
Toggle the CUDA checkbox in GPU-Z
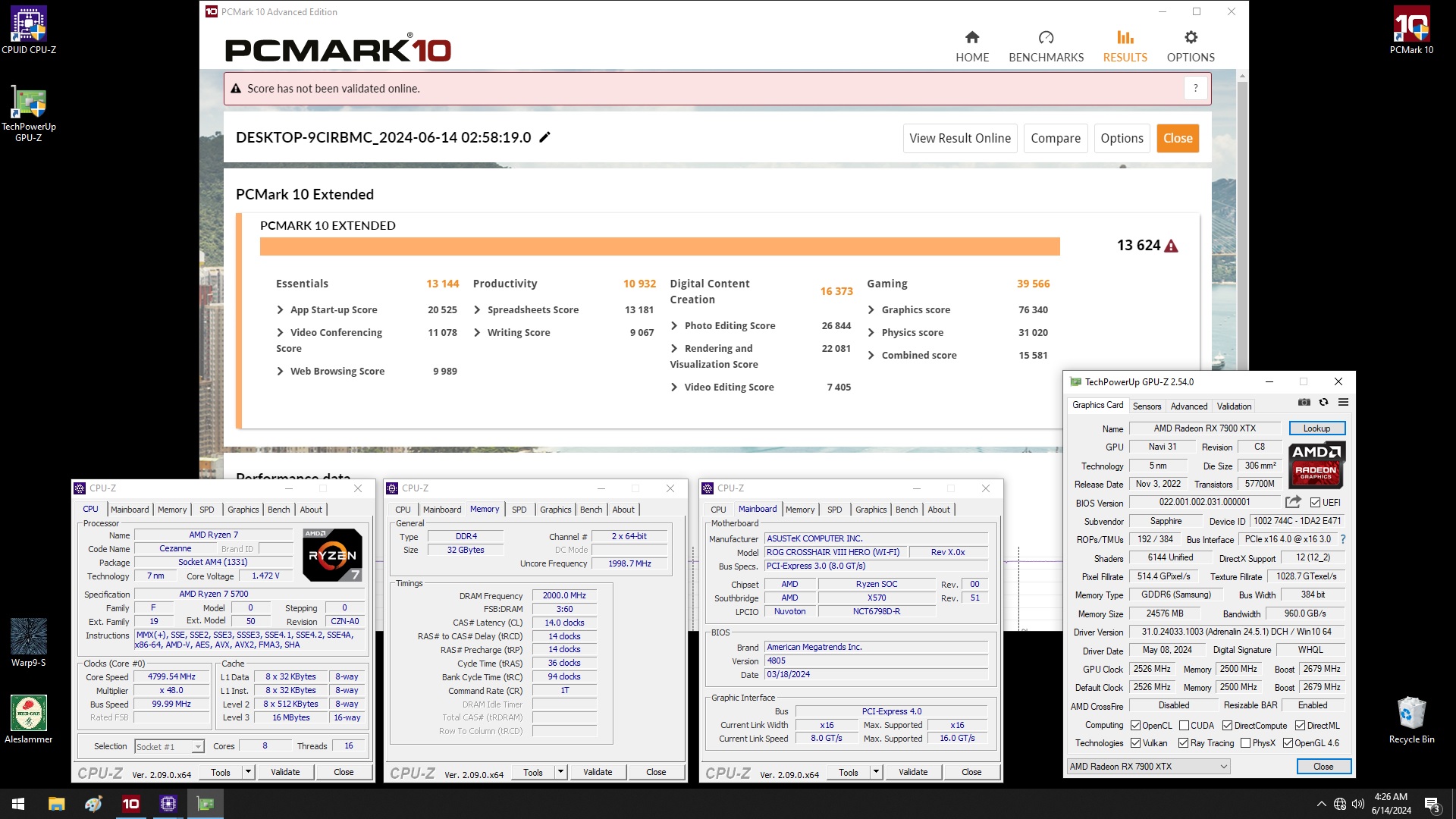[x=1184, y=726]
